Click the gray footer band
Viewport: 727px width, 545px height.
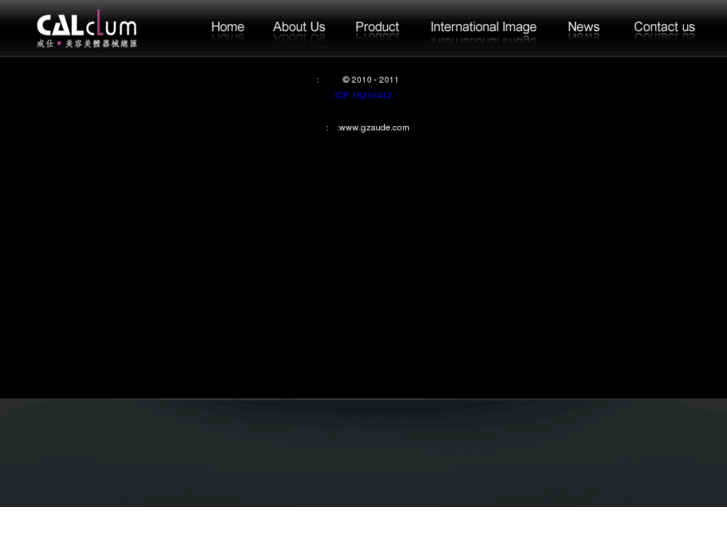[x=364, y=452]
